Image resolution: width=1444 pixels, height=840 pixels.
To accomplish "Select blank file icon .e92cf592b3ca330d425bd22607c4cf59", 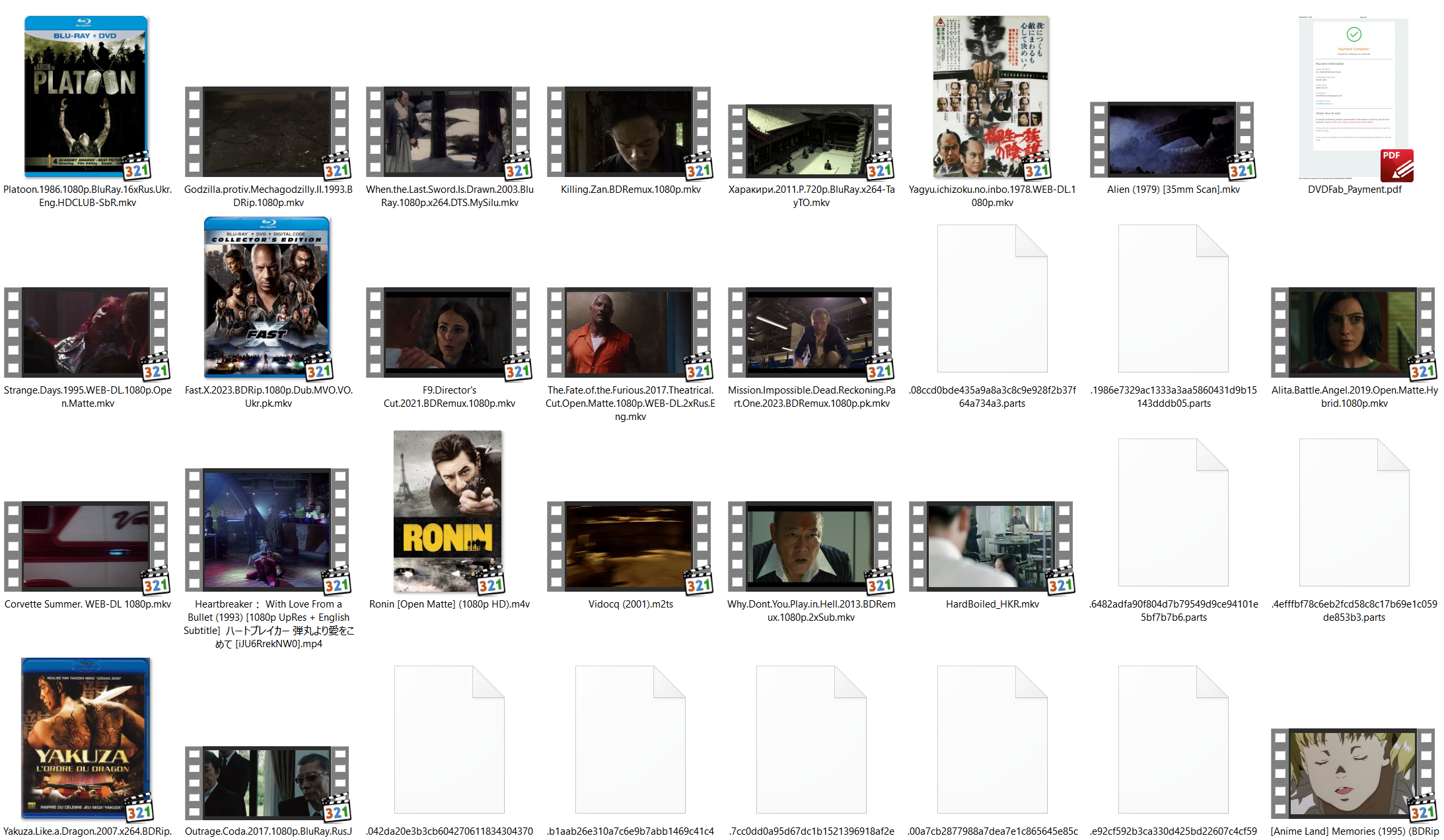I will [x=1173, y=740].
